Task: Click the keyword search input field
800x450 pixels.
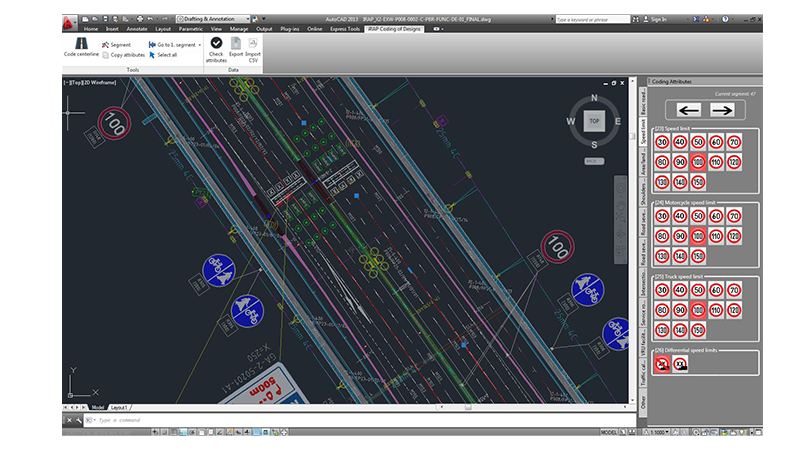Action: point(592,19)
